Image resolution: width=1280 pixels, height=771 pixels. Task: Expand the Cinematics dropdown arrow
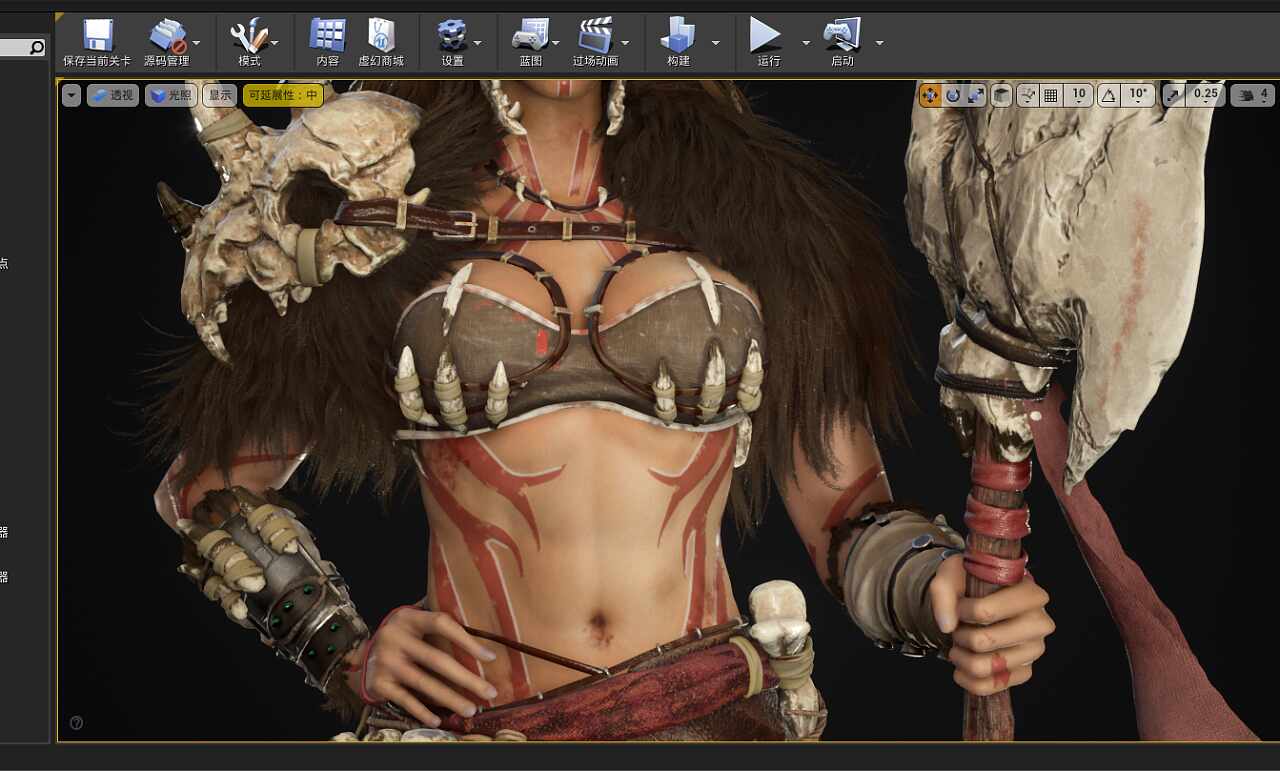625,43
